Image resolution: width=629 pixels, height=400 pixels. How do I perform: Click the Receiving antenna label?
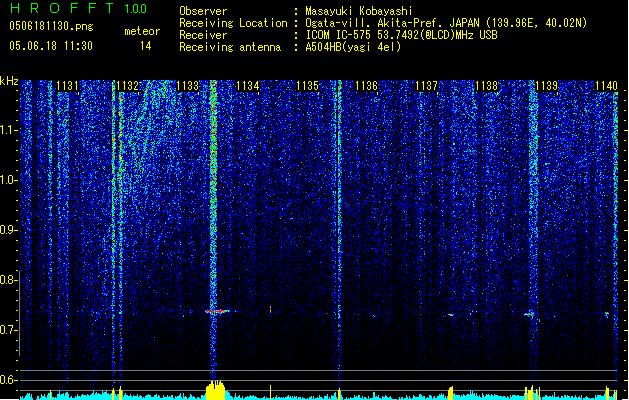click(x=230, y=47)
